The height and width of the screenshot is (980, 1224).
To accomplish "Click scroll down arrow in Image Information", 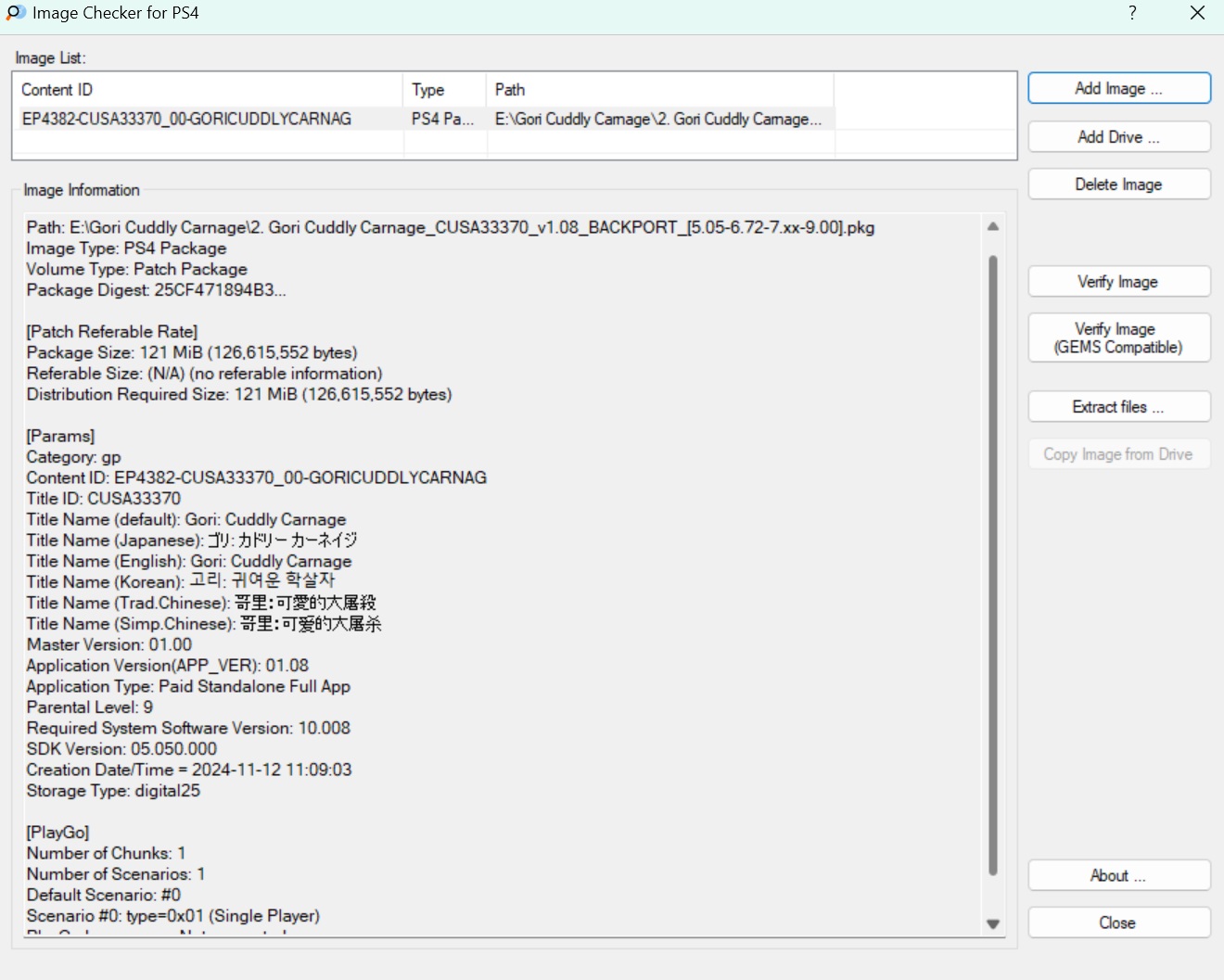I will coord(993,923).
